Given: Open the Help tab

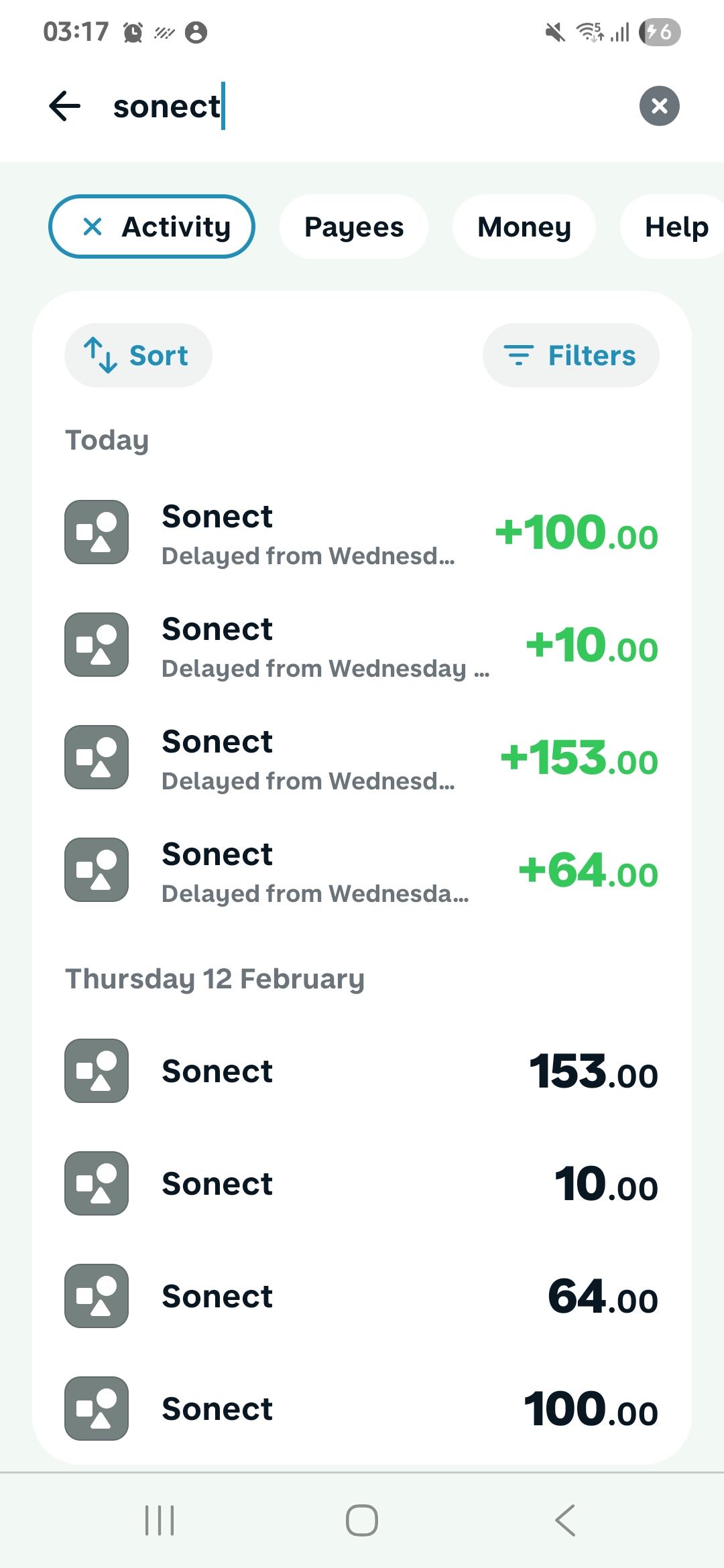Looking at the screenshot, I should [x=674, y=226].
